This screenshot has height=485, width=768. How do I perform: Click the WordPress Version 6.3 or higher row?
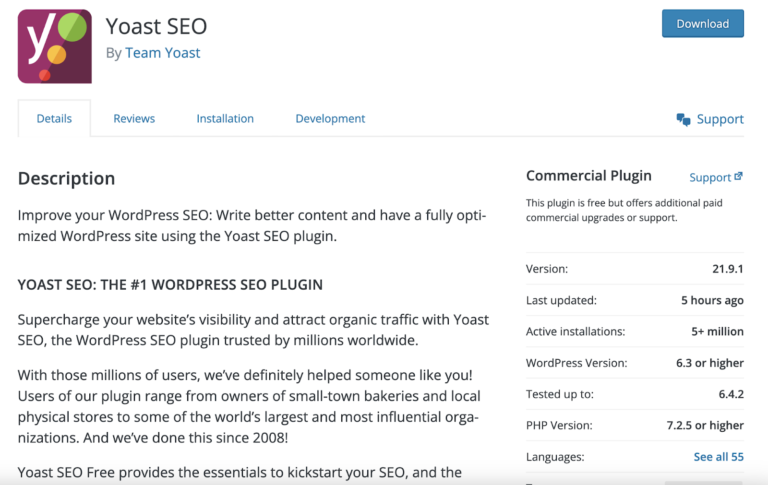[x=635, y=363]
